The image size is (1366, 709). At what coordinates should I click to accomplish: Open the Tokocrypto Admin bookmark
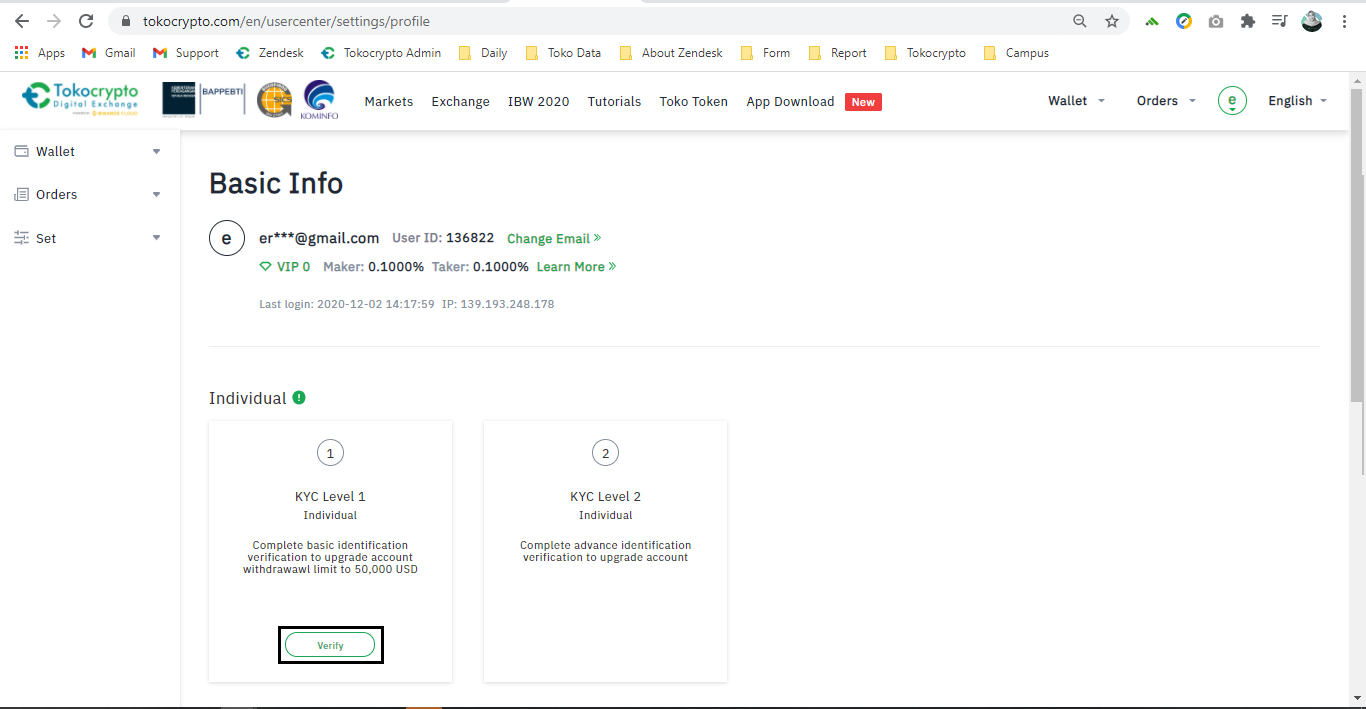coord(381,53)
